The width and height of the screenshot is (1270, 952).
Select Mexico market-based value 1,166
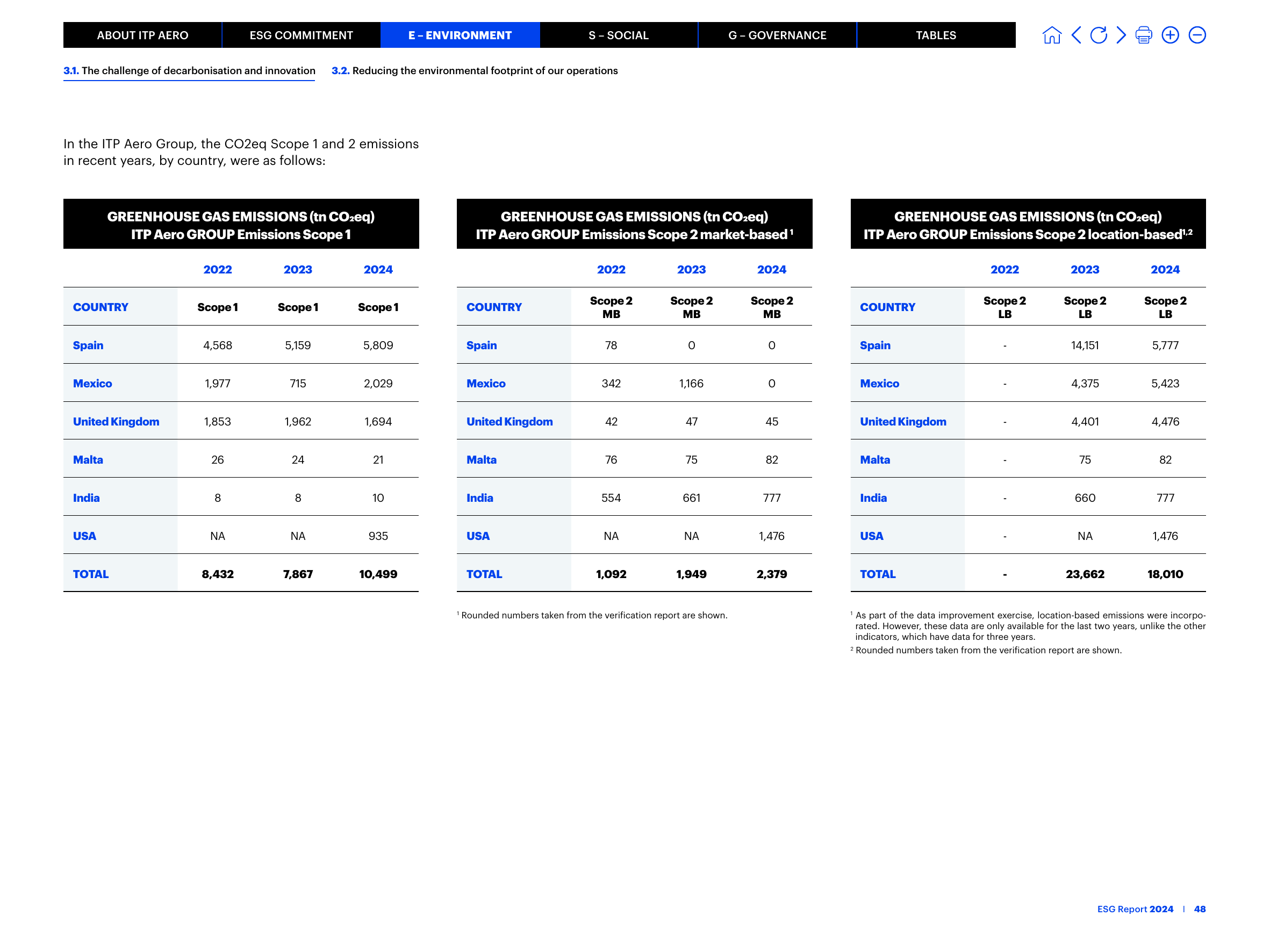pos(691,383)
